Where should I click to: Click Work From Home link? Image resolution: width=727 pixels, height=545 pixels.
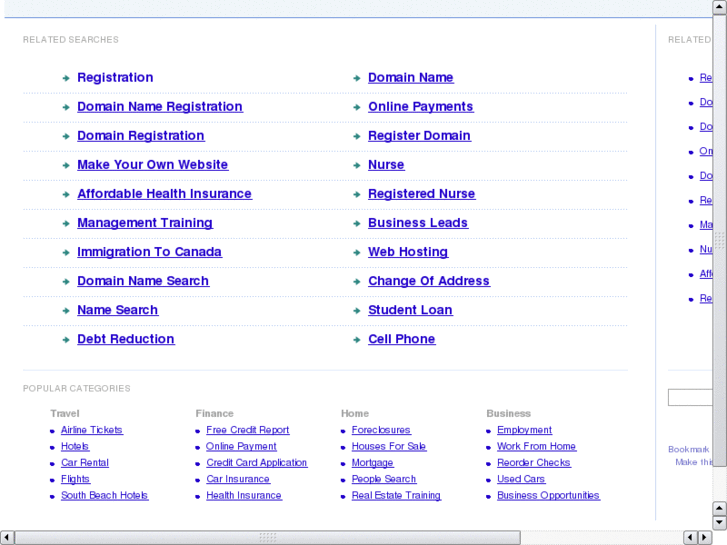(536, 446)
